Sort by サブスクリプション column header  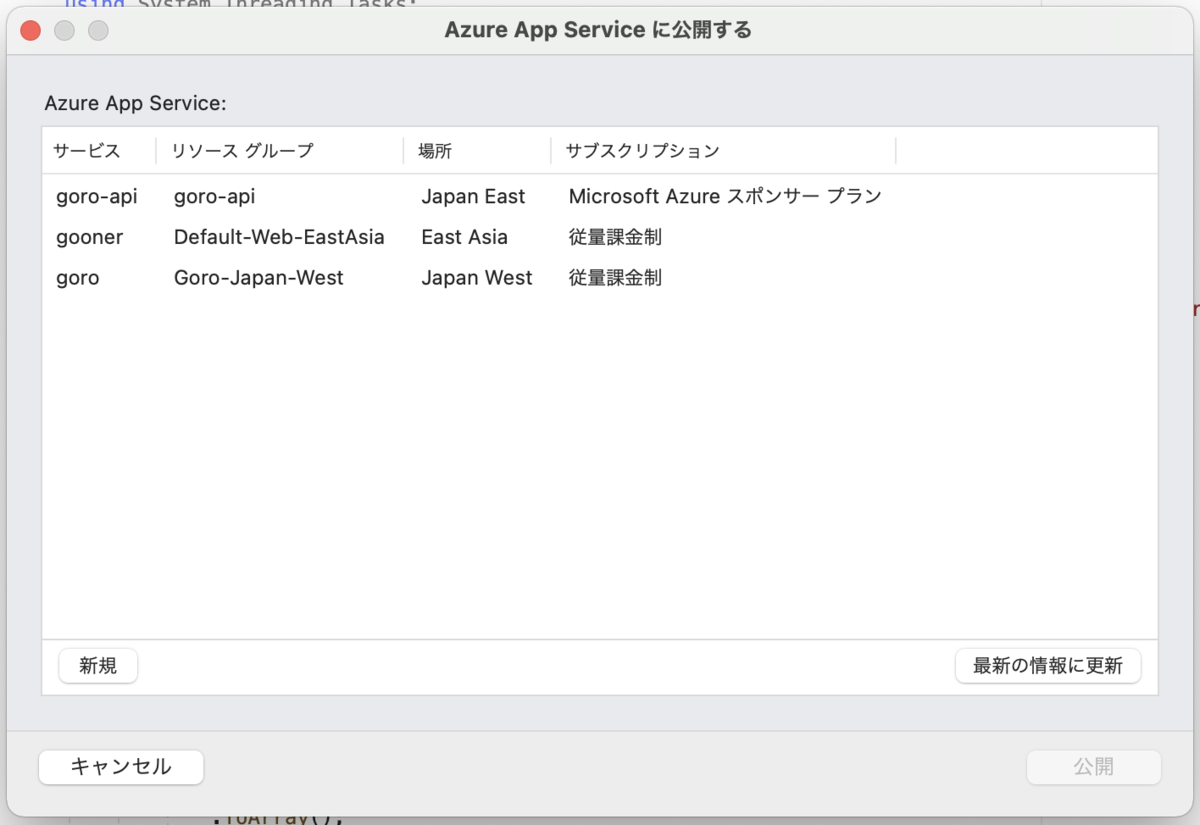642,151
